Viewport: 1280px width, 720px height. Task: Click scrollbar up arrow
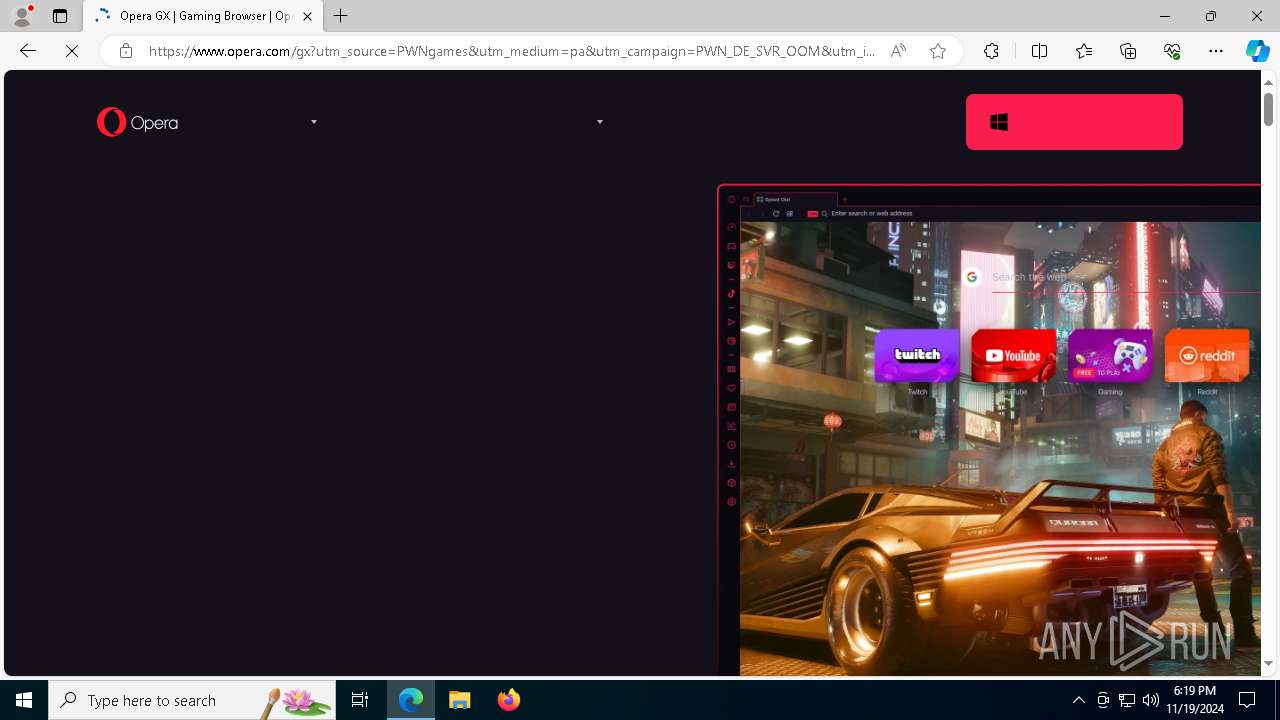1269,81
